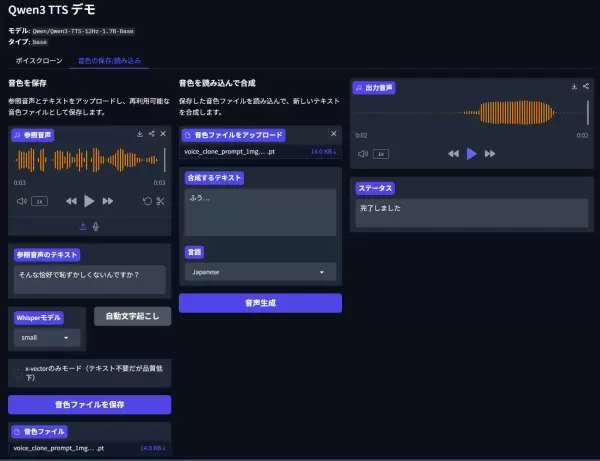Remove the uploaded voice file
The width and height of the screenshot is (600, 461).
coord(334,134)
